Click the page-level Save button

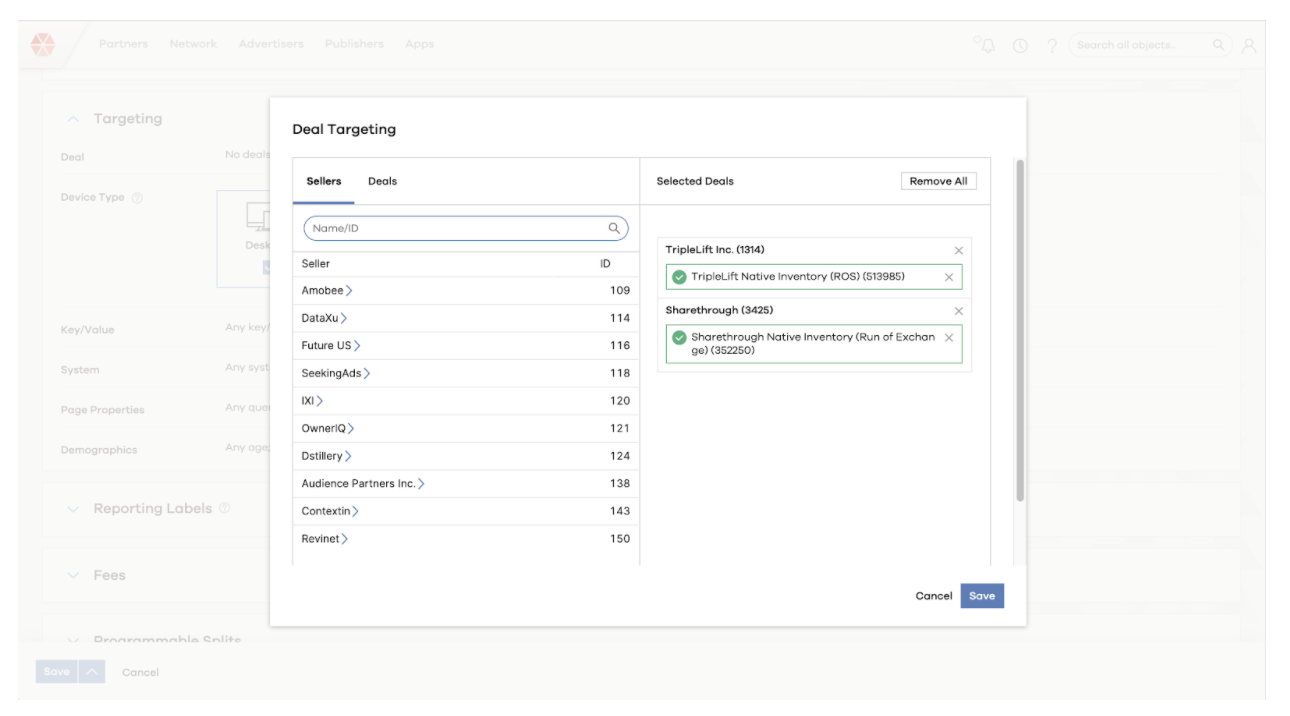point(57,672)
